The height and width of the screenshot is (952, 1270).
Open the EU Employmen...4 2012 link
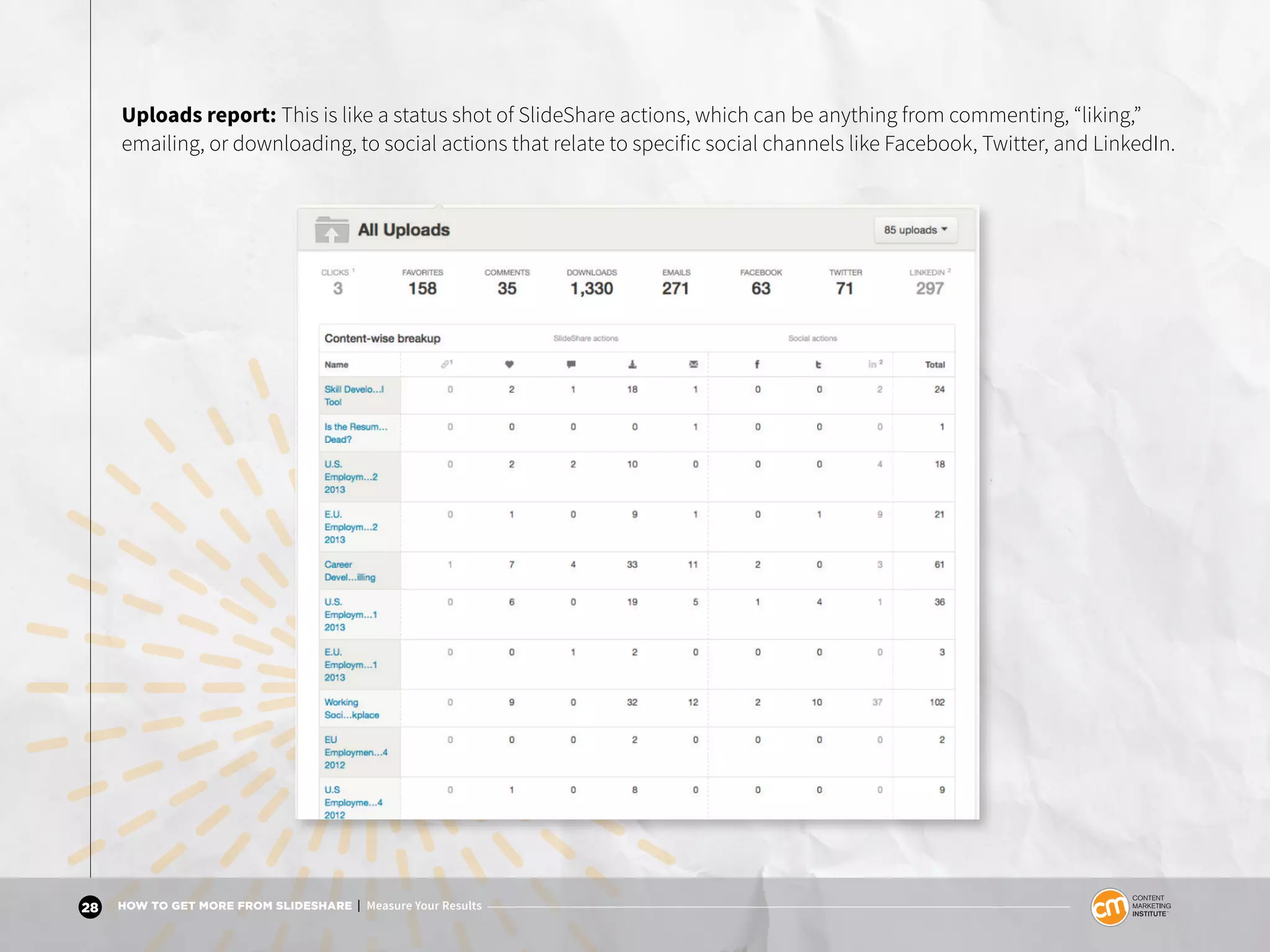click(356, 752)
